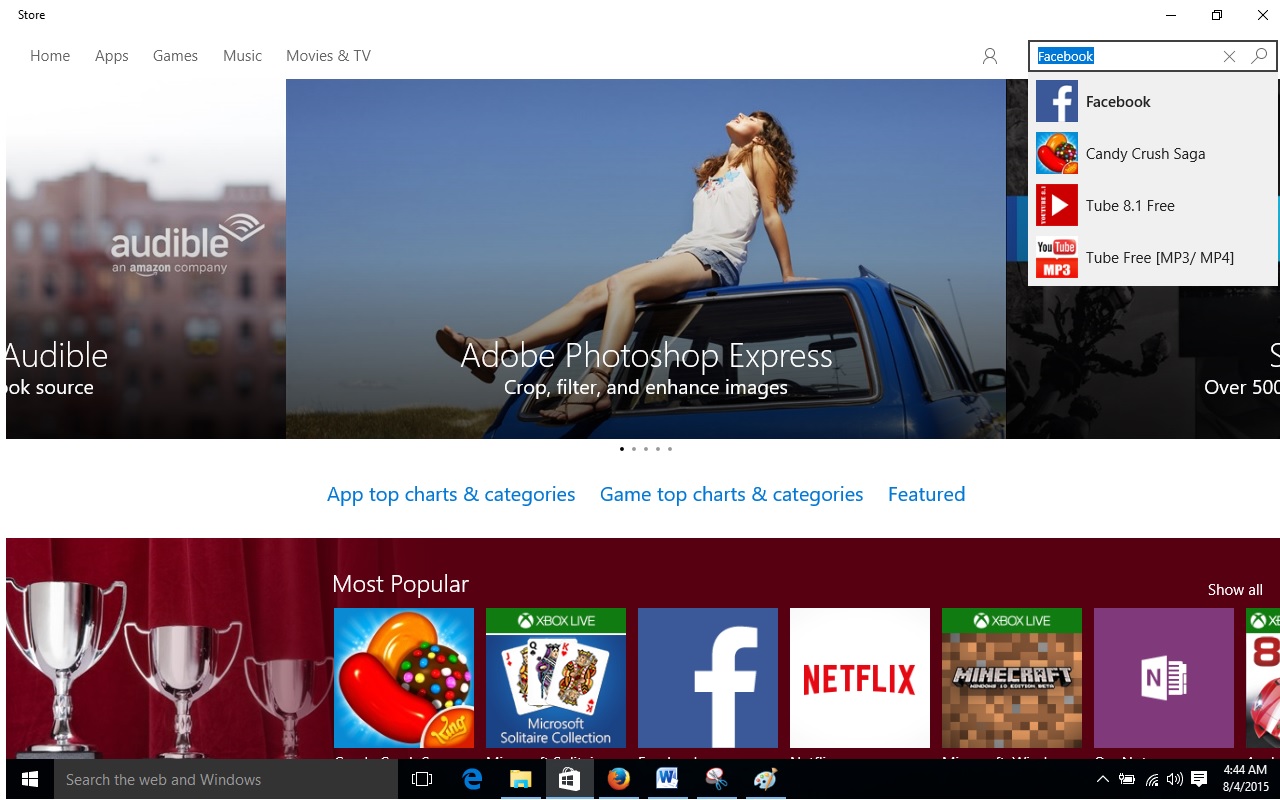Open Game top charts & categories
1280x800 pixels.
(x=731, y=494)
